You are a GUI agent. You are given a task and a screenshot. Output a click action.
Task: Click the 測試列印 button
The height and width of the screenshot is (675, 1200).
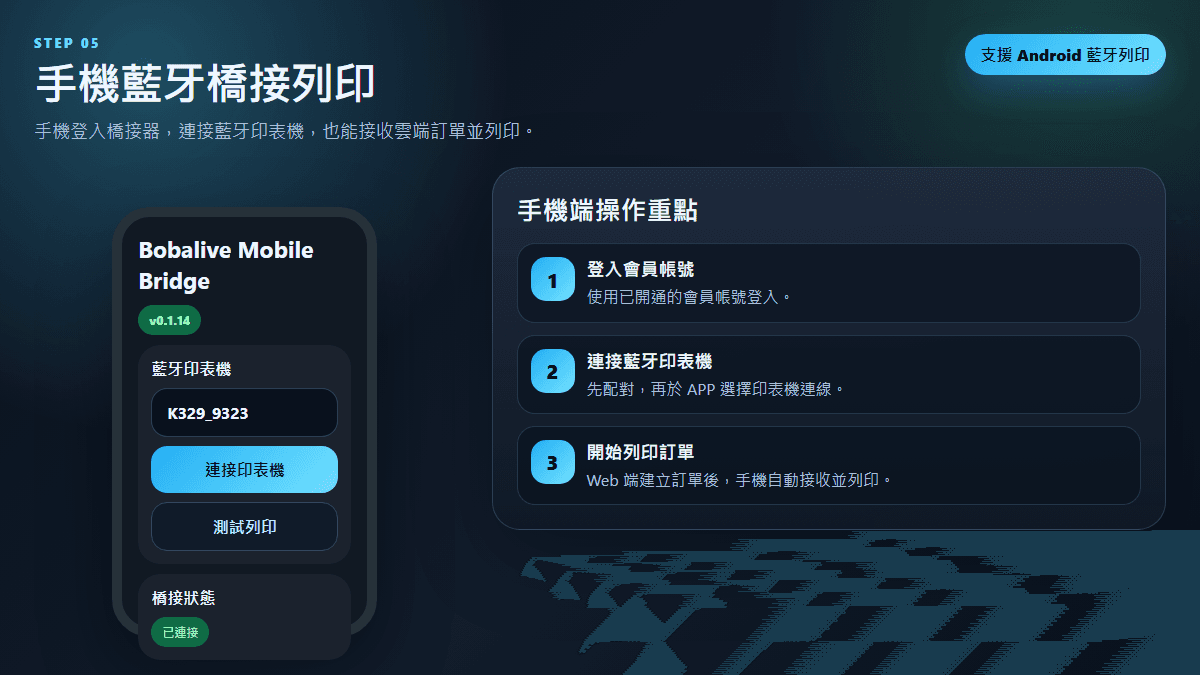coord(244,527)
